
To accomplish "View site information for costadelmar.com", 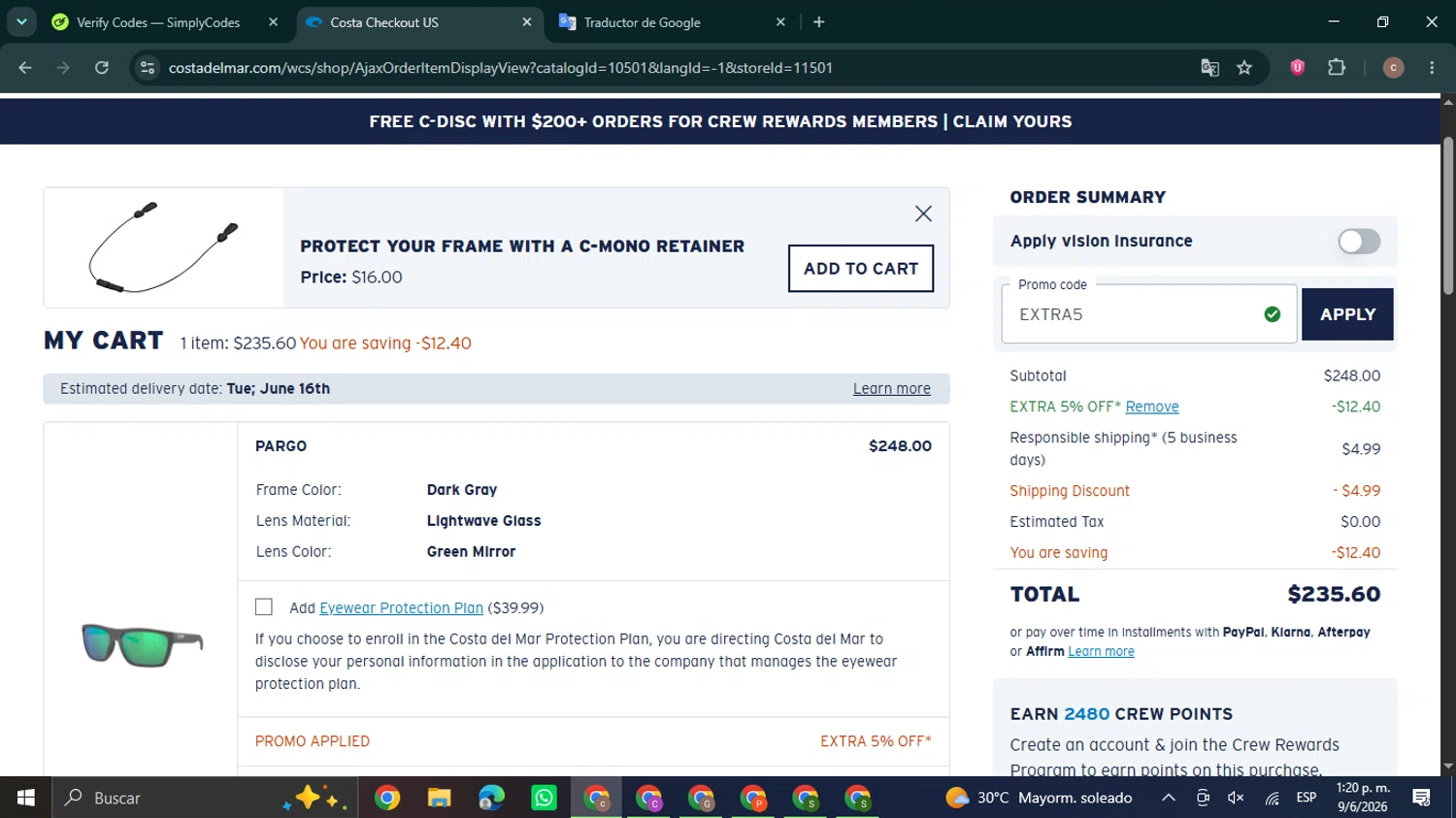I will click(x=148, y=68).
